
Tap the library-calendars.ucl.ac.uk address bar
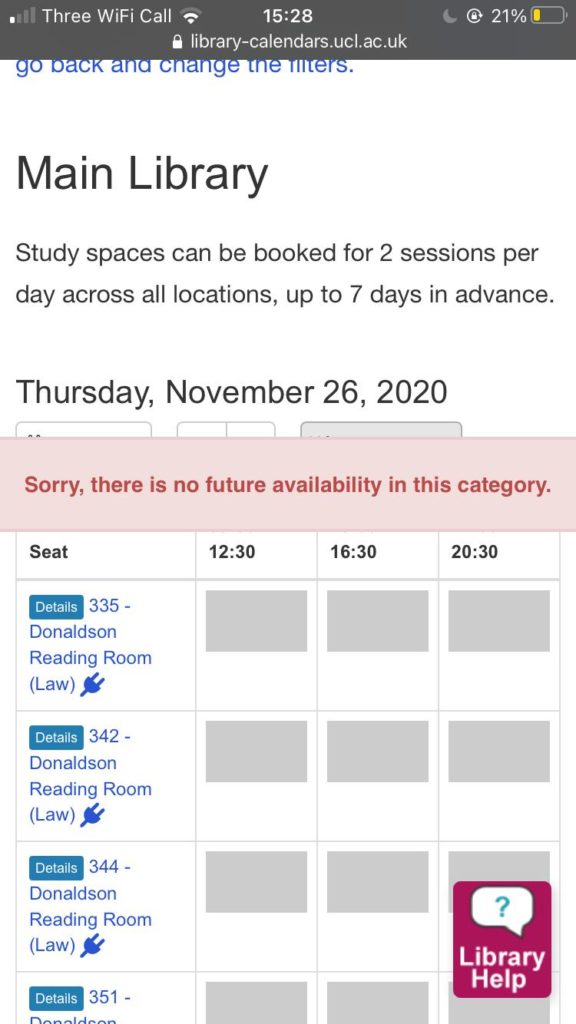[288, 42]
